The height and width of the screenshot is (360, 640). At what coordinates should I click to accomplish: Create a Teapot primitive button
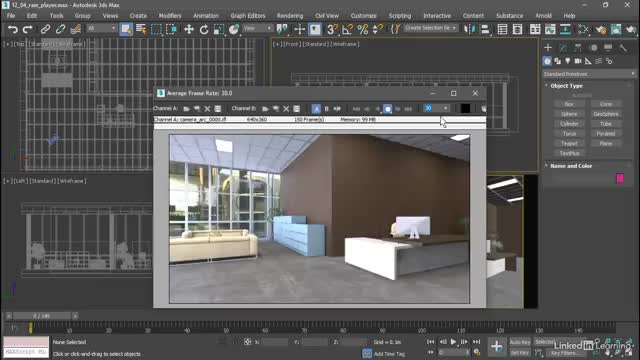point(569,143)
